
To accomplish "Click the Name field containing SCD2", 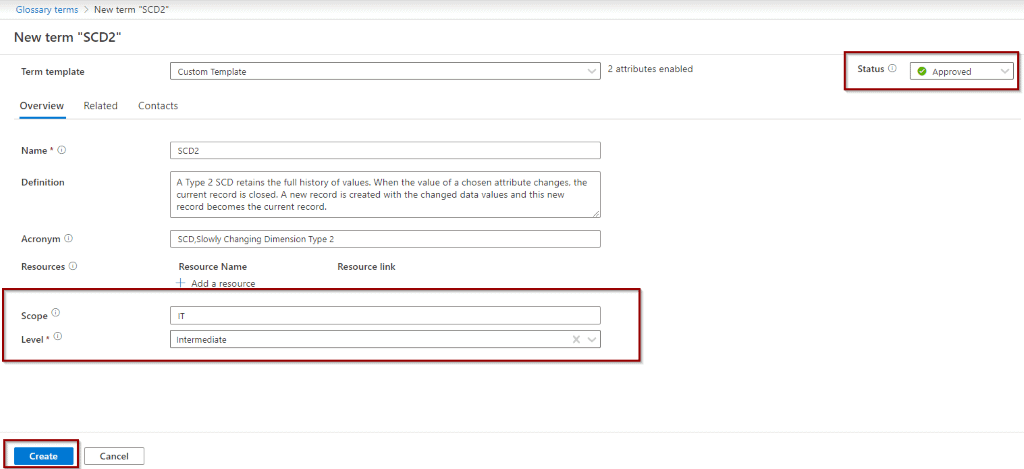I will (x=385, y=150).
